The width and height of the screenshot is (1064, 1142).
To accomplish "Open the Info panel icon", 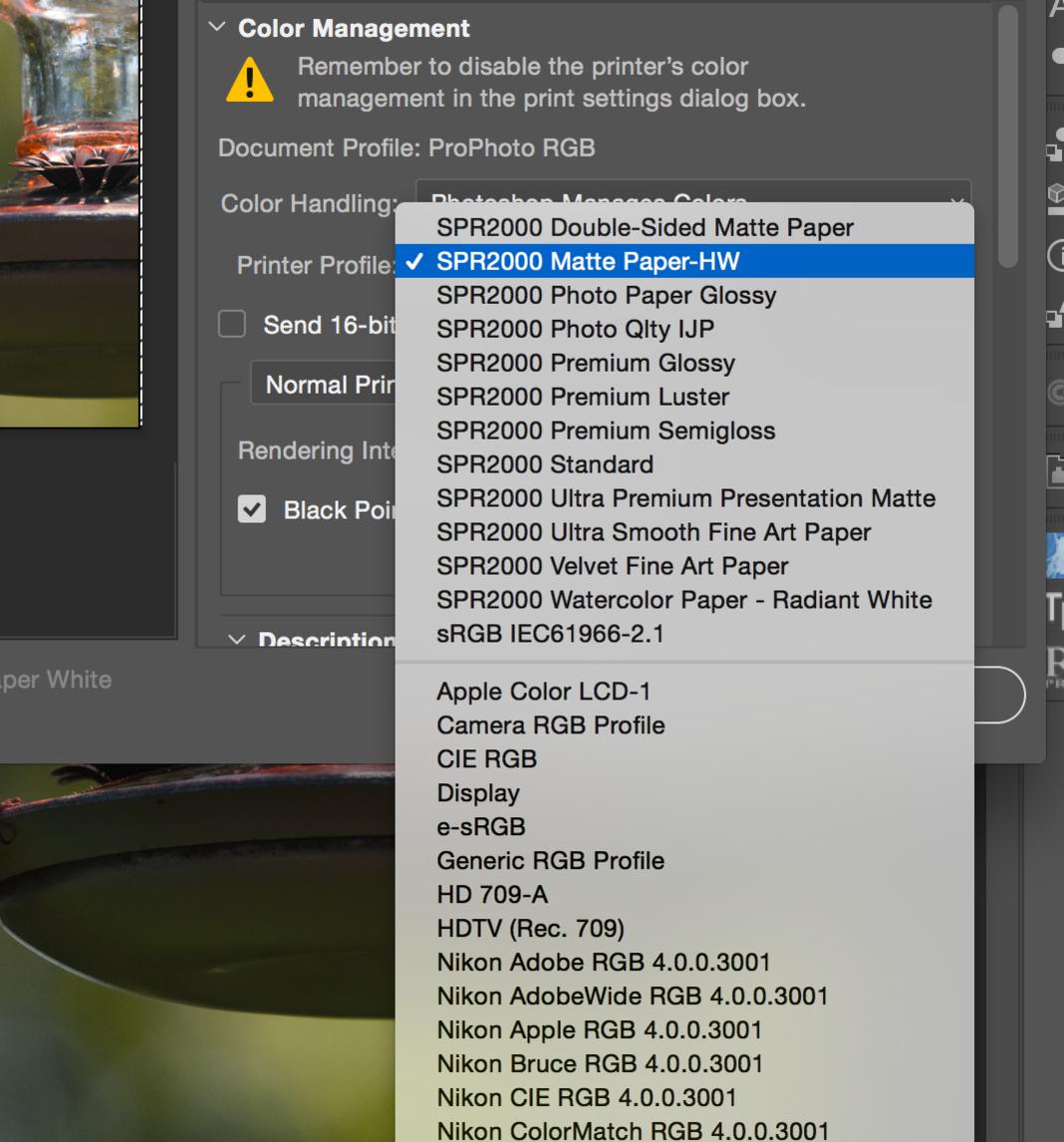I will tap(1056, 256).
